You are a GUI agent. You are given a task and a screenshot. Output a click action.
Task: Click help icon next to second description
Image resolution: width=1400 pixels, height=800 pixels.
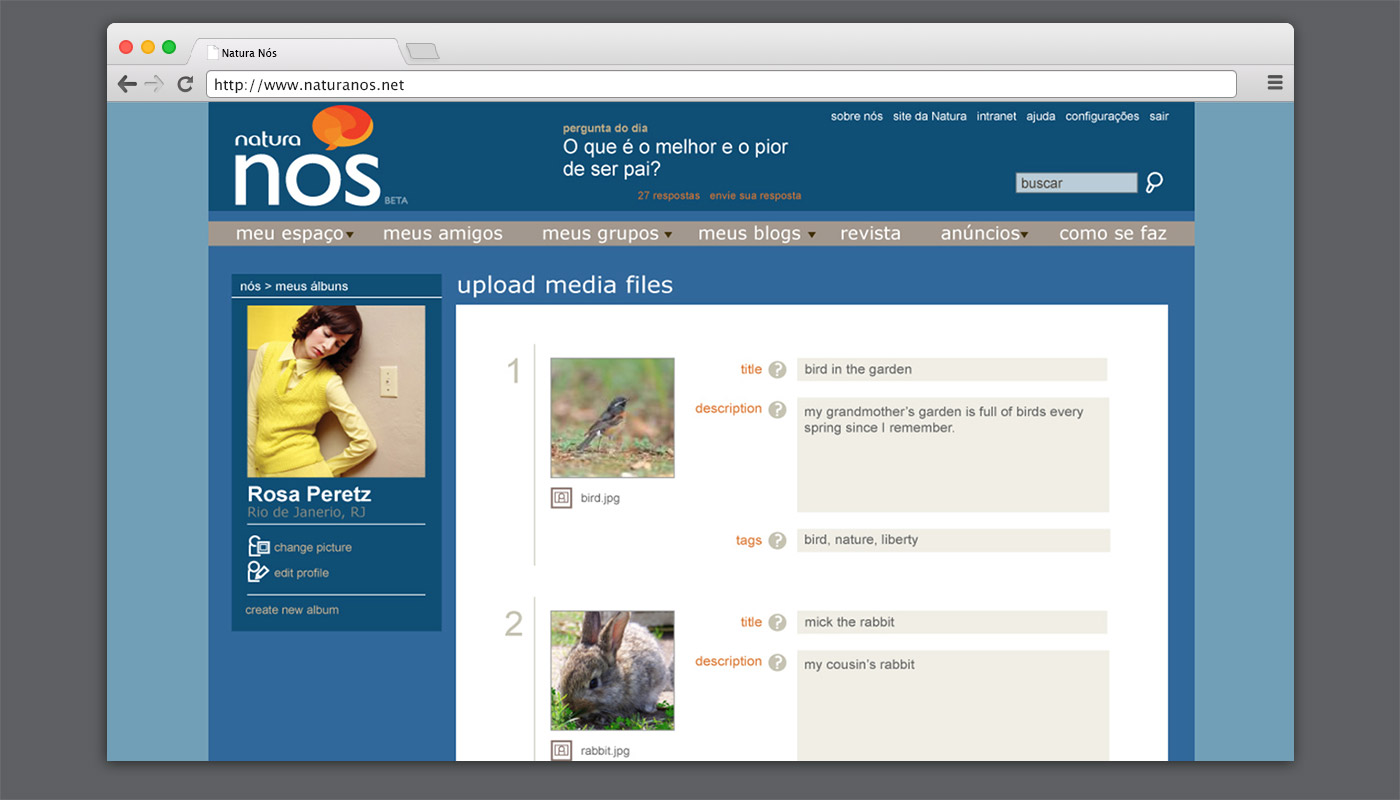(777, 662)
